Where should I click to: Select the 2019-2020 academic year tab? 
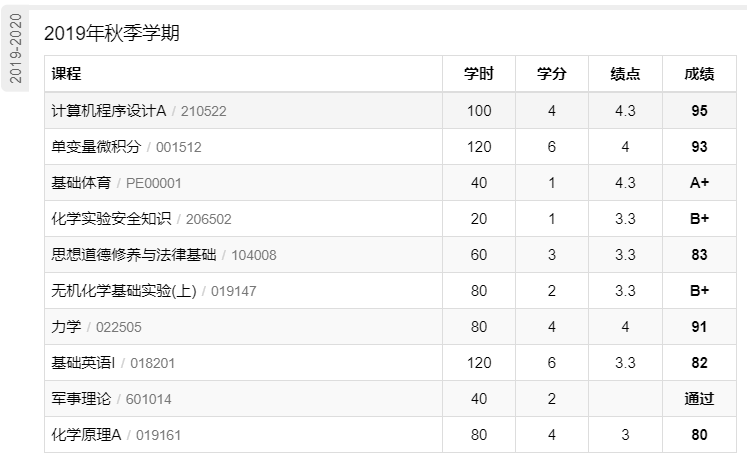click(x=15, y=49)
